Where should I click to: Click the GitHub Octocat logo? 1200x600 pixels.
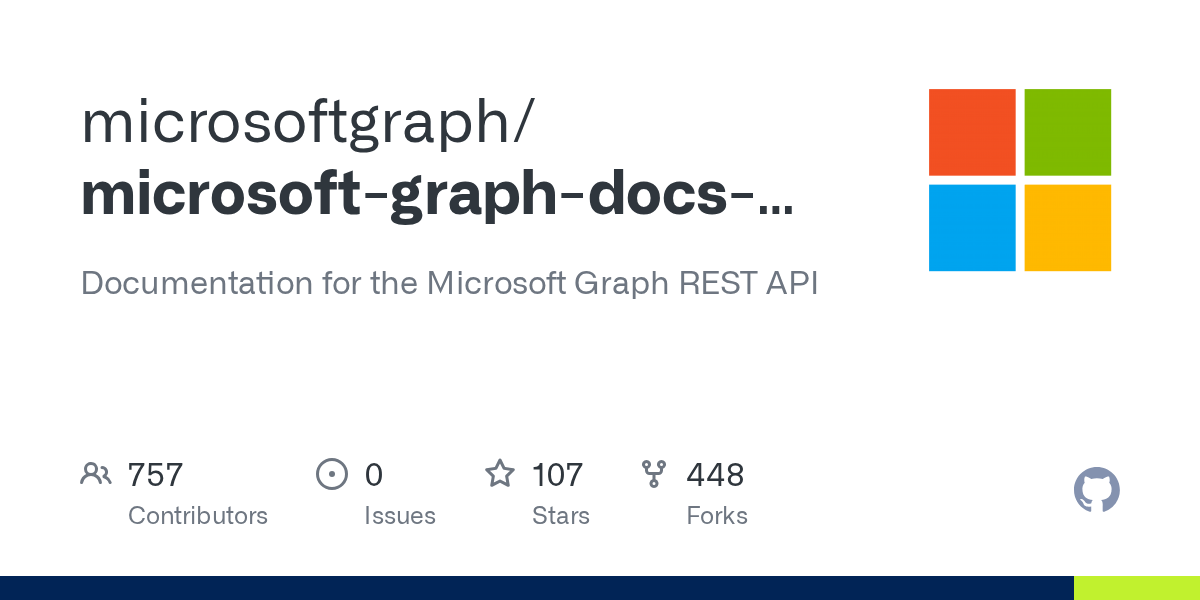1097,490
